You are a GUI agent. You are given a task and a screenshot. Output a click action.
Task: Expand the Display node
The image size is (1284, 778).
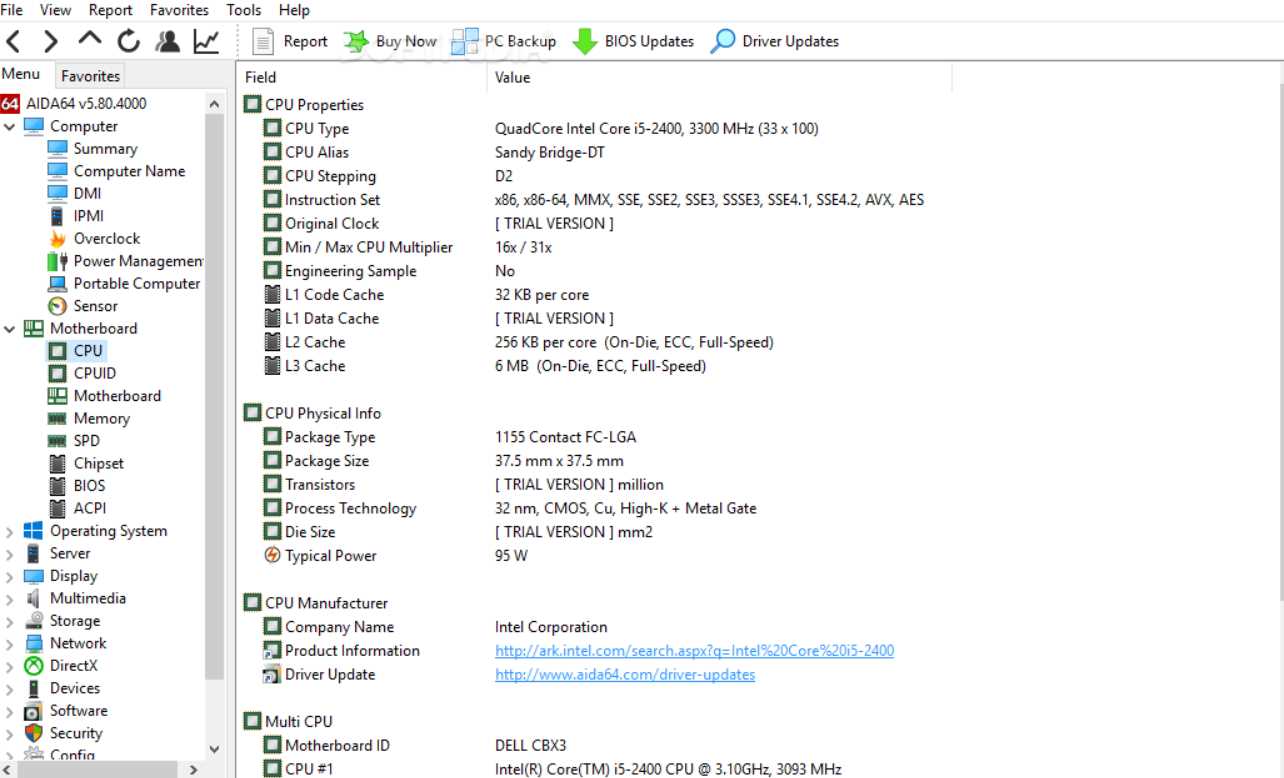coord(9,577)
